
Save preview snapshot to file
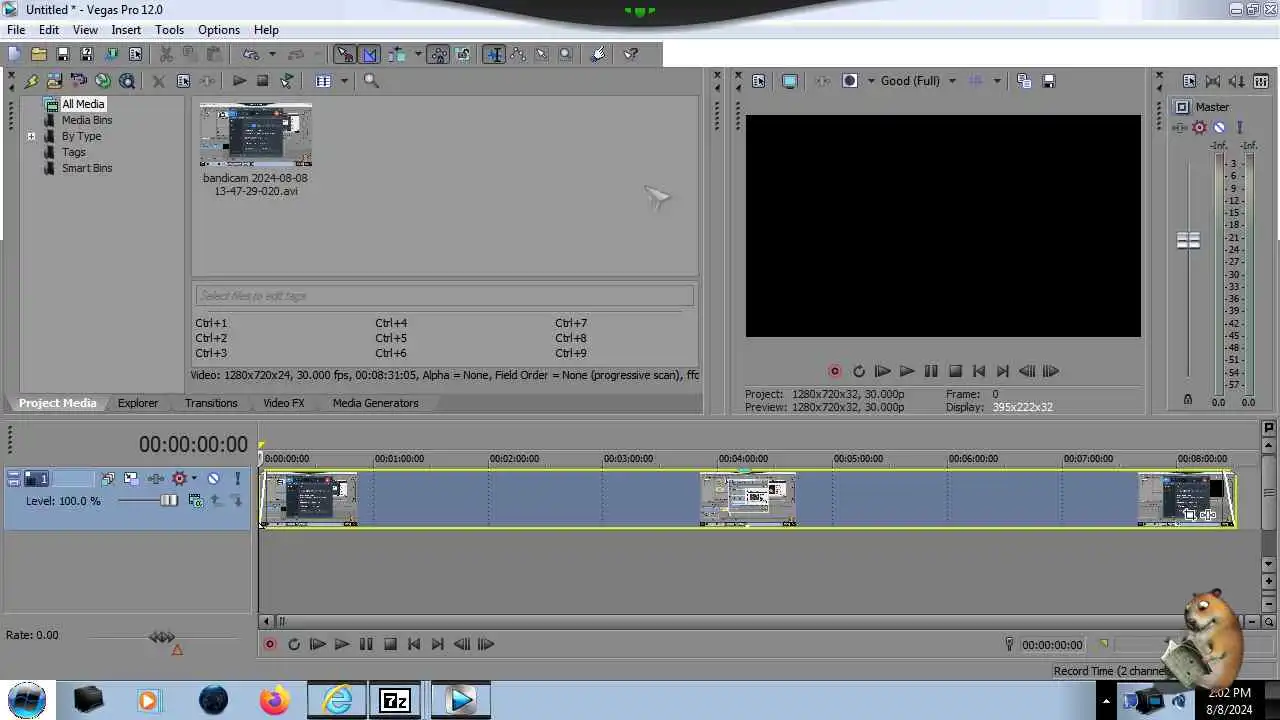[x=1048, y=81]
